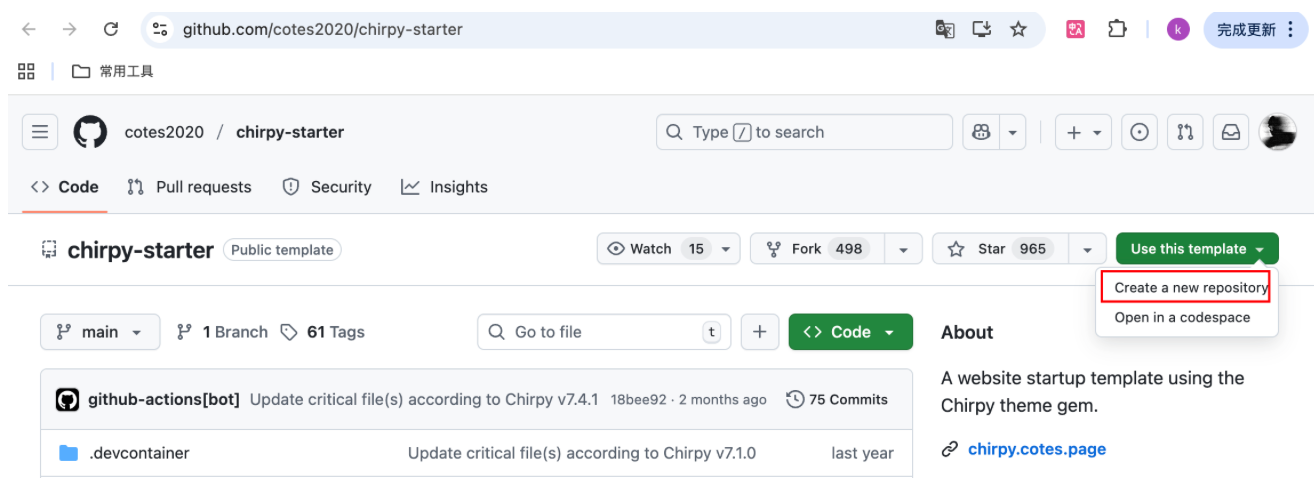Image resolution: width=1314 pixels, height=480 pixels.
Task: Open the .devcontainer commit message for Chirpy v7.1.0
Action: point(582,453)
